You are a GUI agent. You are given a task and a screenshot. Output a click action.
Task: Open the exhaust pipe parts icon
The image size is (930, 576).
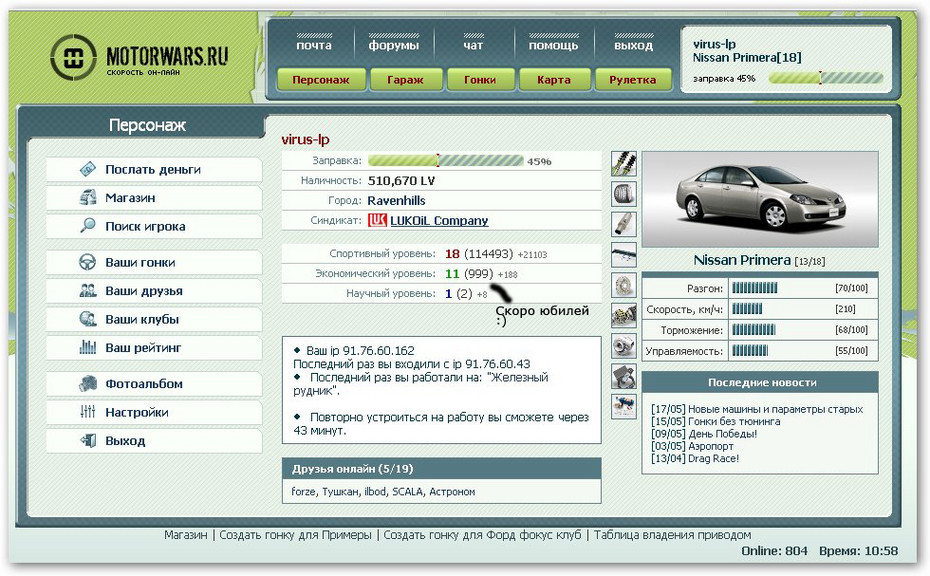(x=624, y=224)
